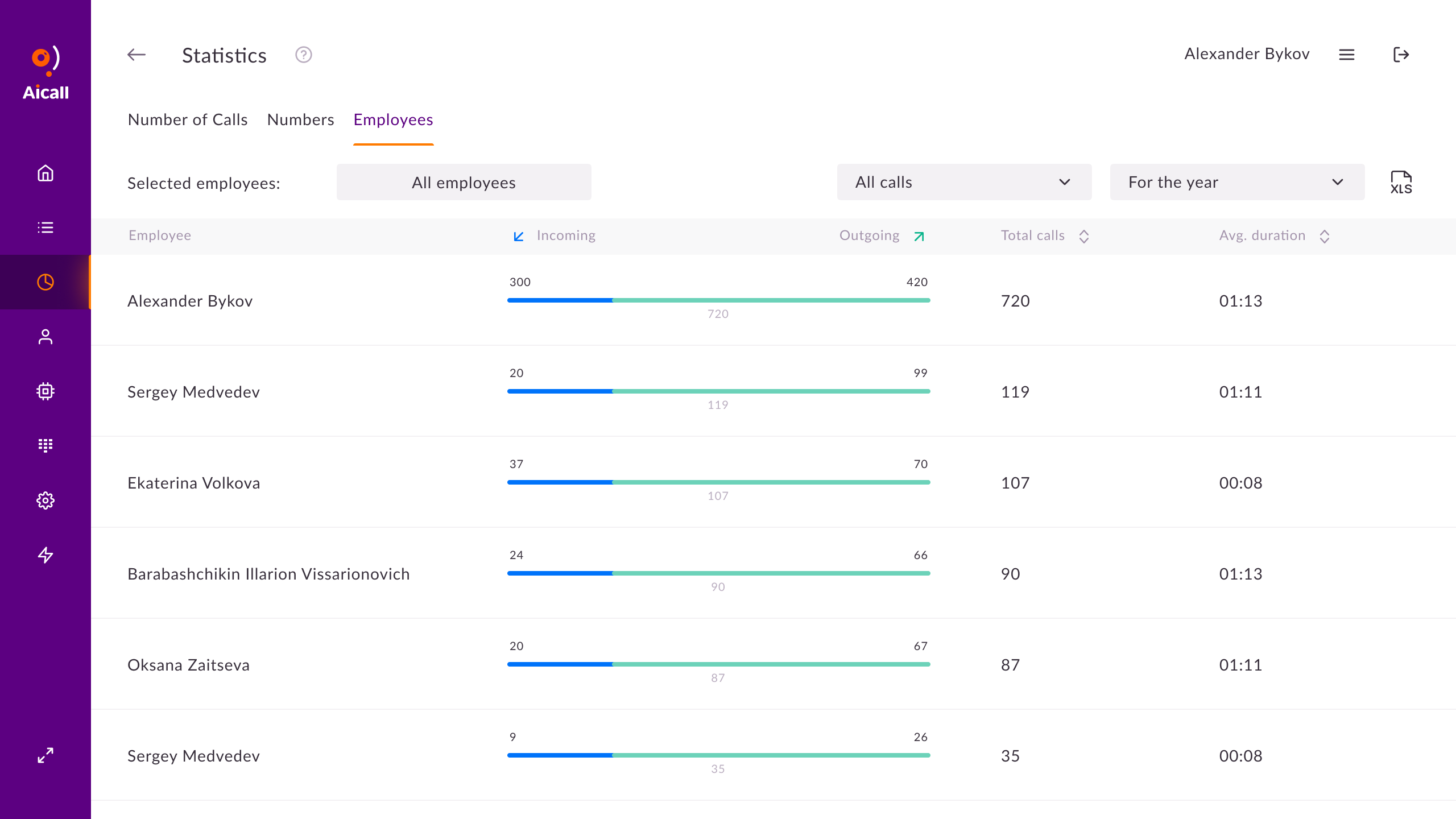Open the help question mark icon
1456x819 pixels.
304,55
